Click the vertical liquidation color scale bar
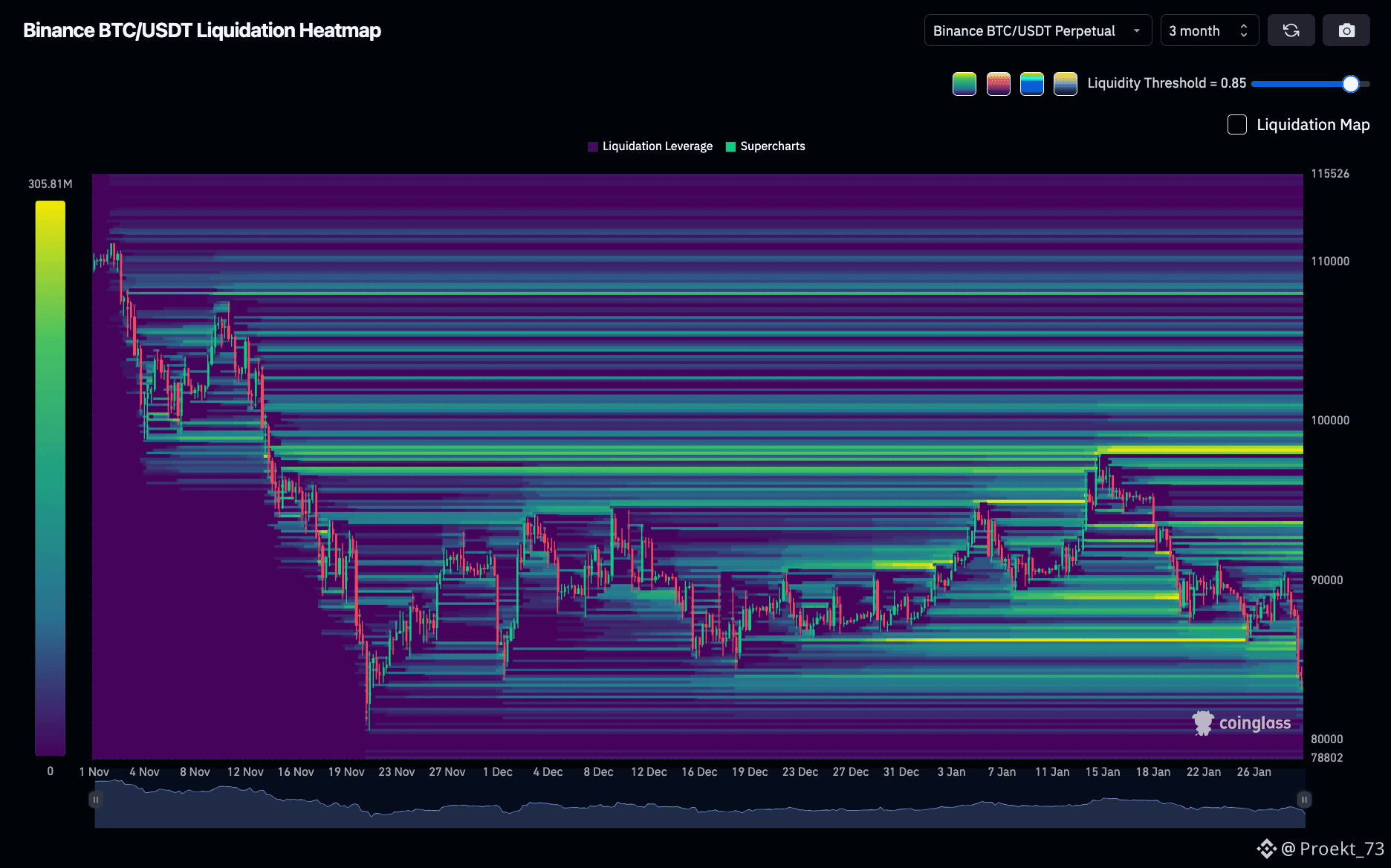Screen dimensions: 1391x868 50,478
